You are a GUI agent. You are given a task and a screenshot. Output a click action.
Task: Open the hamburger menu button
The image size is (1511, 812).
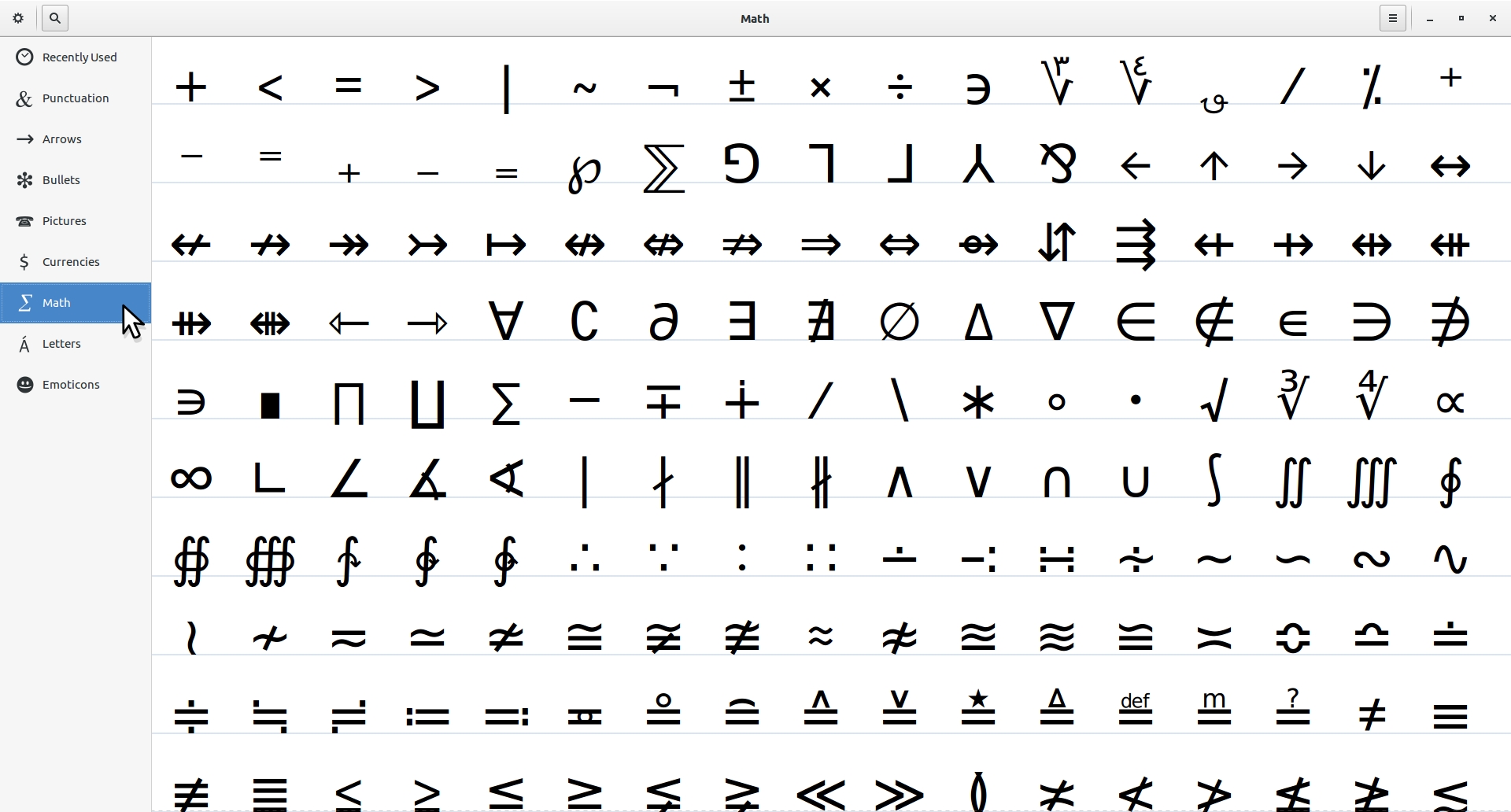click(x=1392, y=18)
